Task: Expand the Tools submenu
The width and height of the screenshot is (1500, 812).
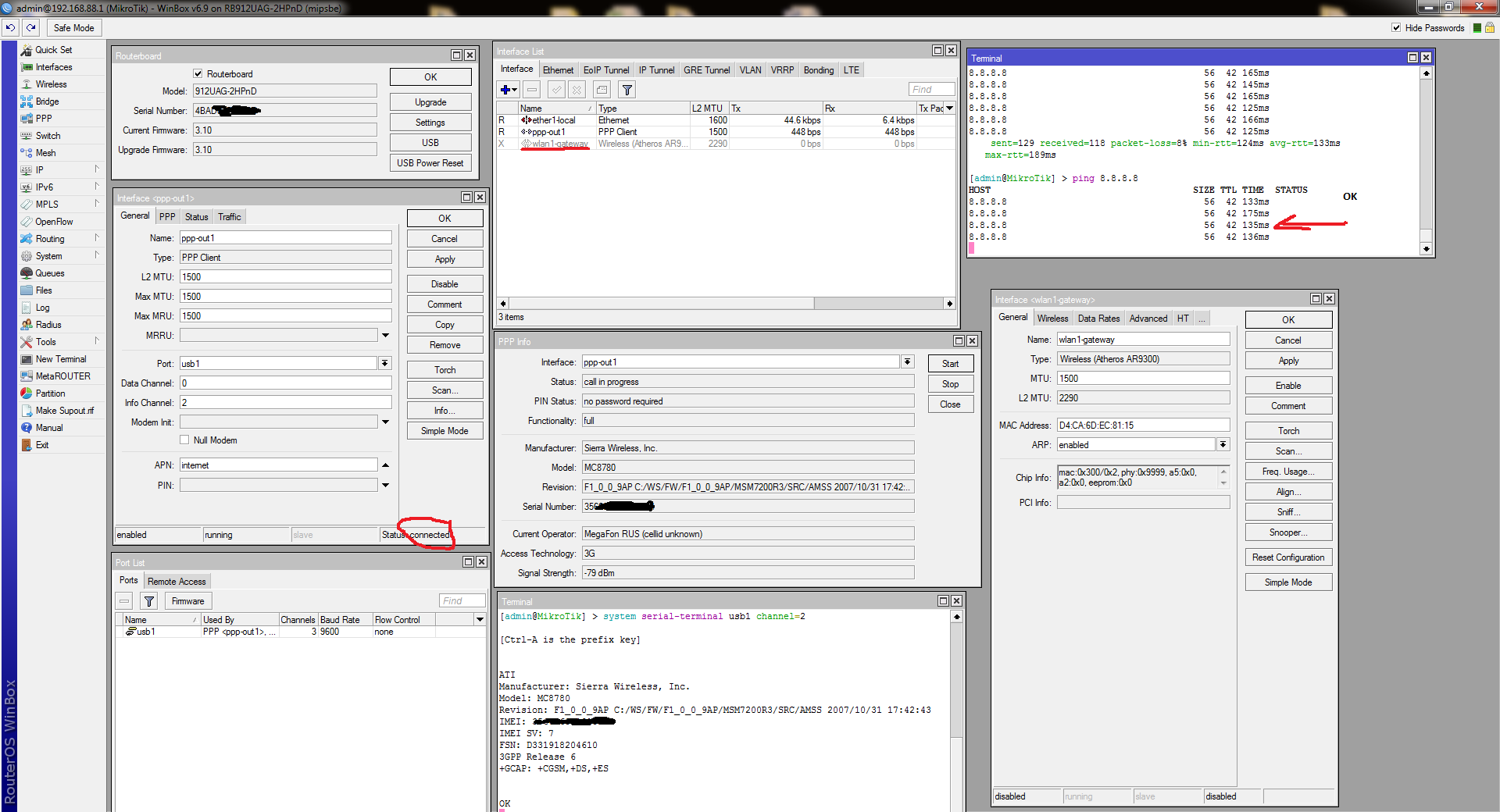Action: click(97, 341)
